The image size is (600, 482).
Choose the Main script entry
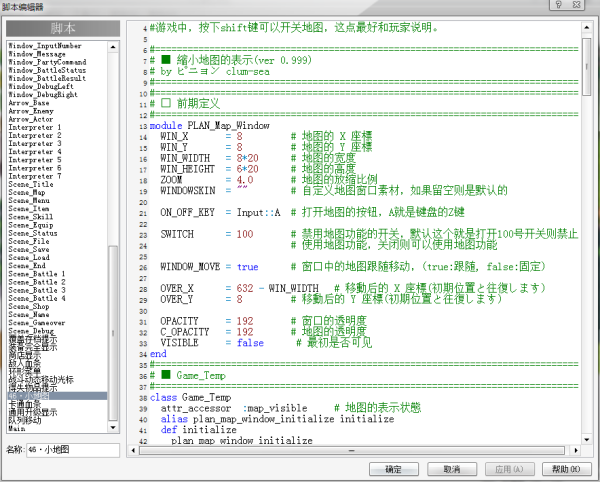pos(17,429)
